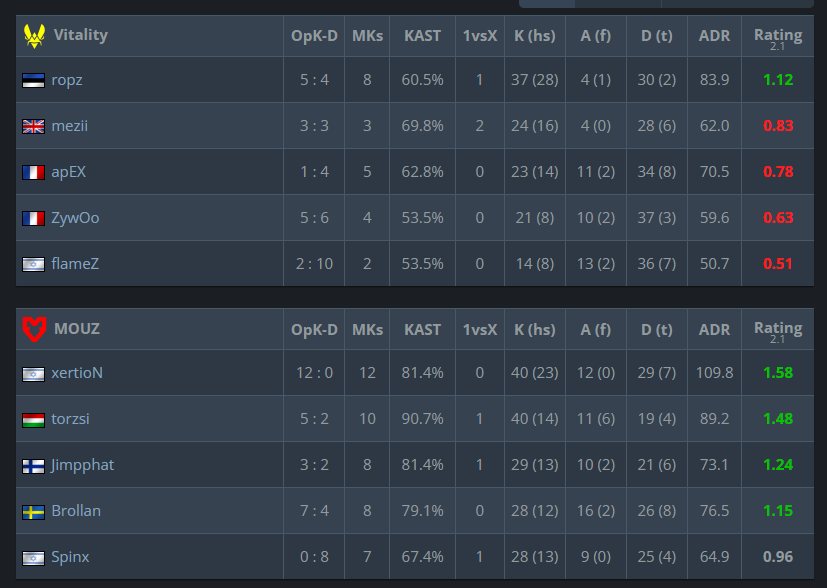Sort Vitality table by KAST column
The image size is (827, 588).
422,36
